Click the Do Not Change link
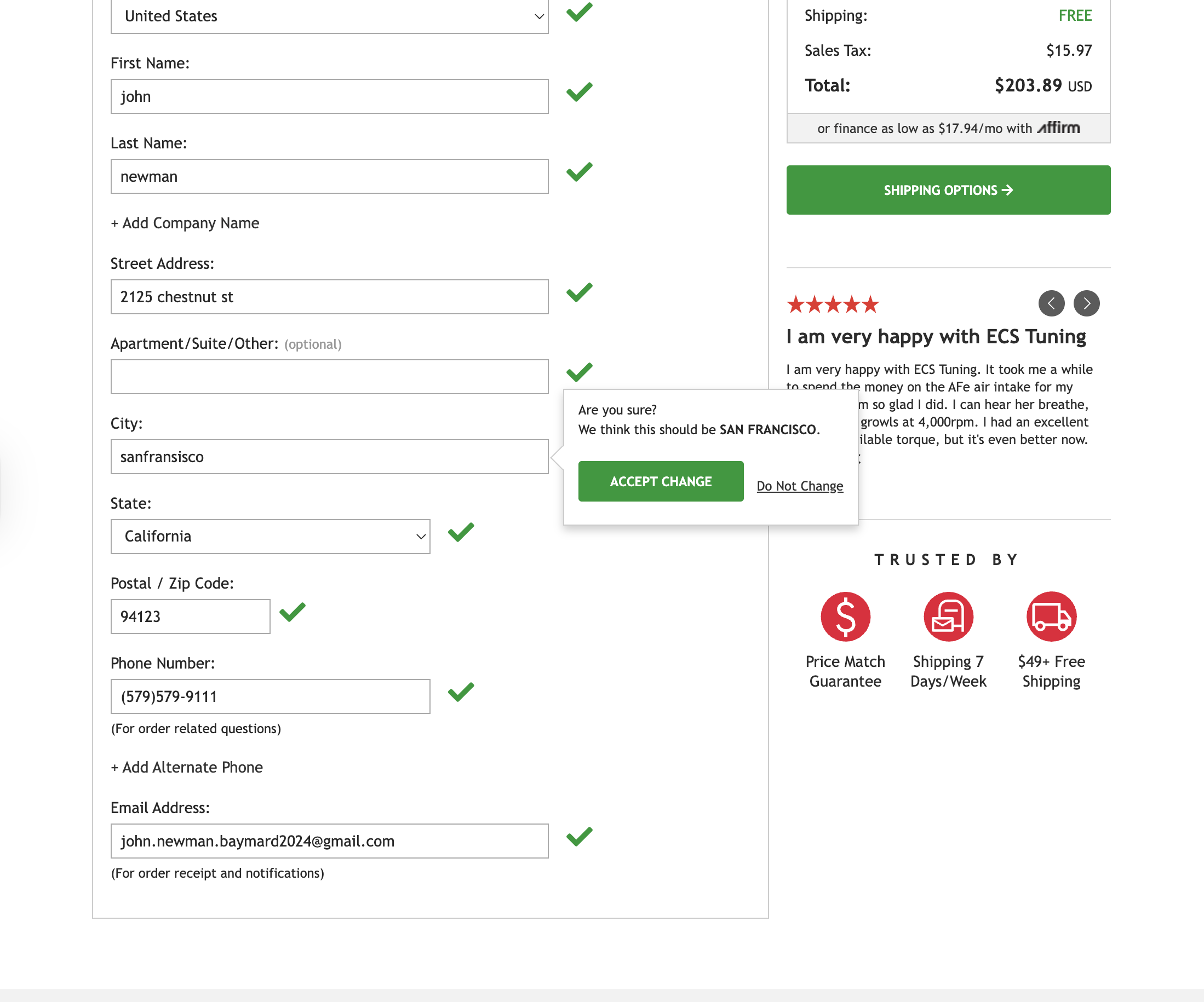This screenshot has height=1002, width=1204. [x=799, y=486]
